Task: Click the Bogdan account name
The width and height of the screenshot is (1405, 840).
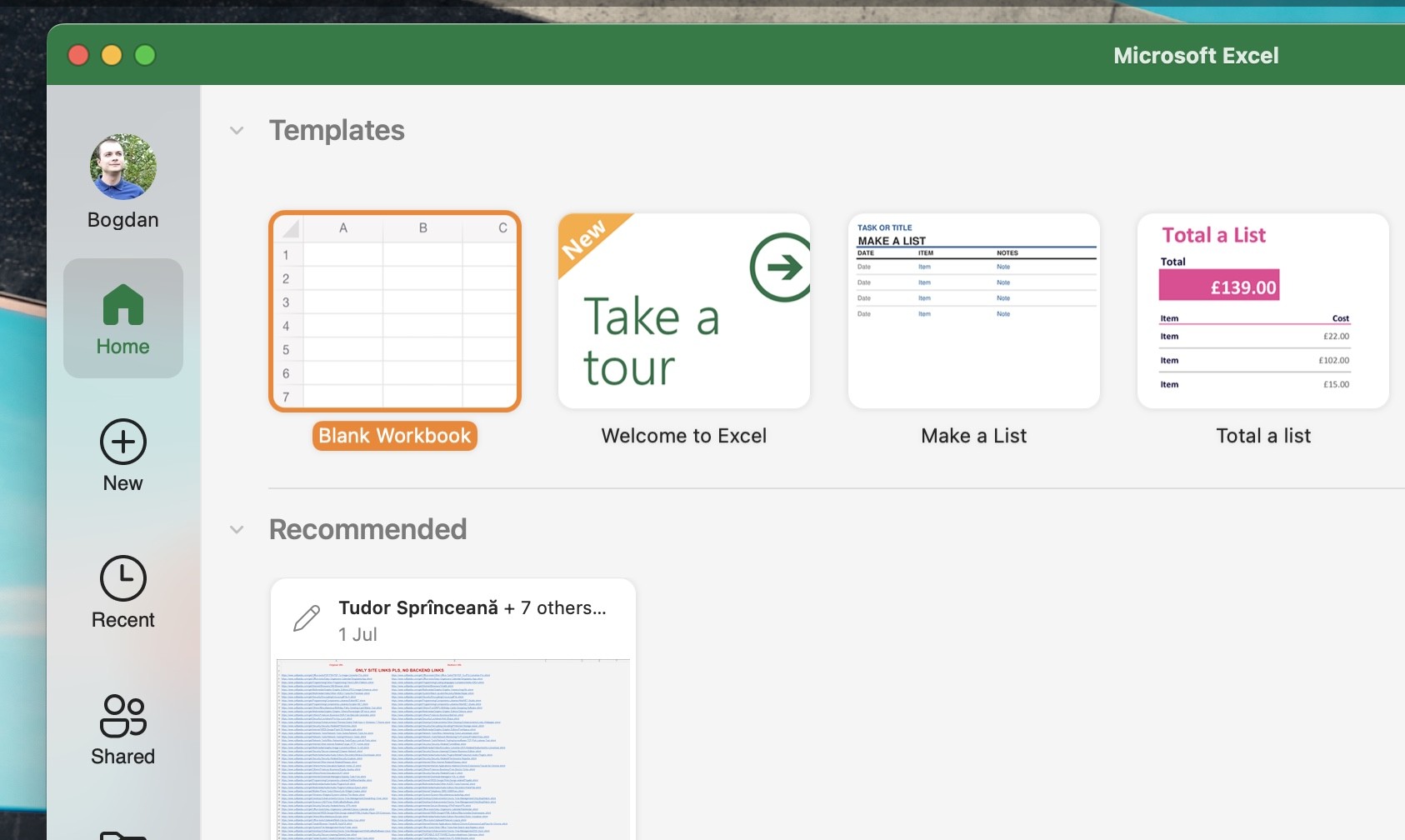Action: pos(123,220)
